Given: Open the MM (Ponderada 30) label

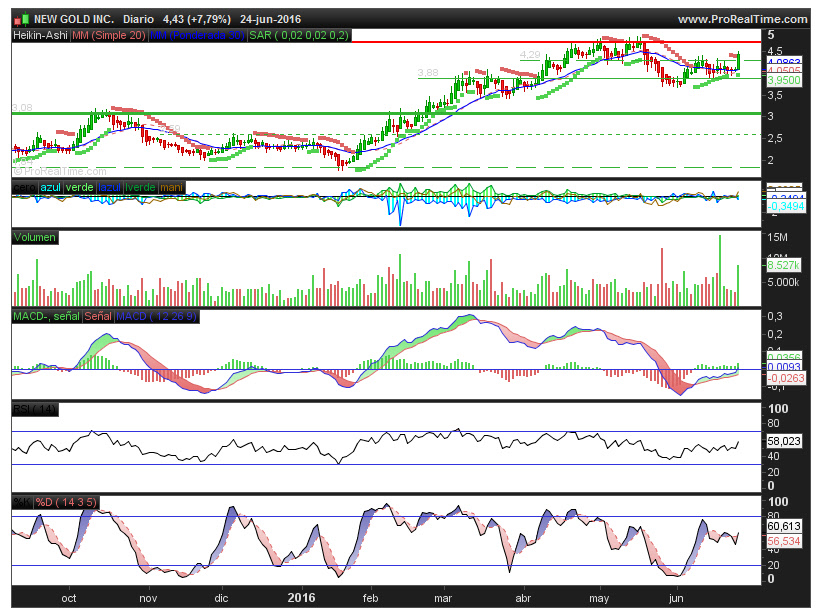Looking at the screenshot, I should click(197, 36).
